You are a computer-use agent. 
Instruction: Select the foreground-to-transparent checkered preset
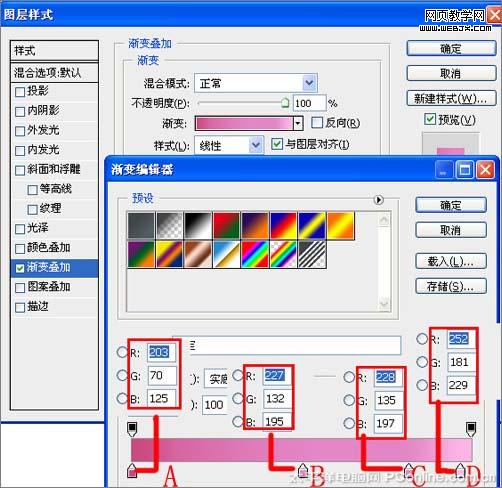tap(170, 226)
